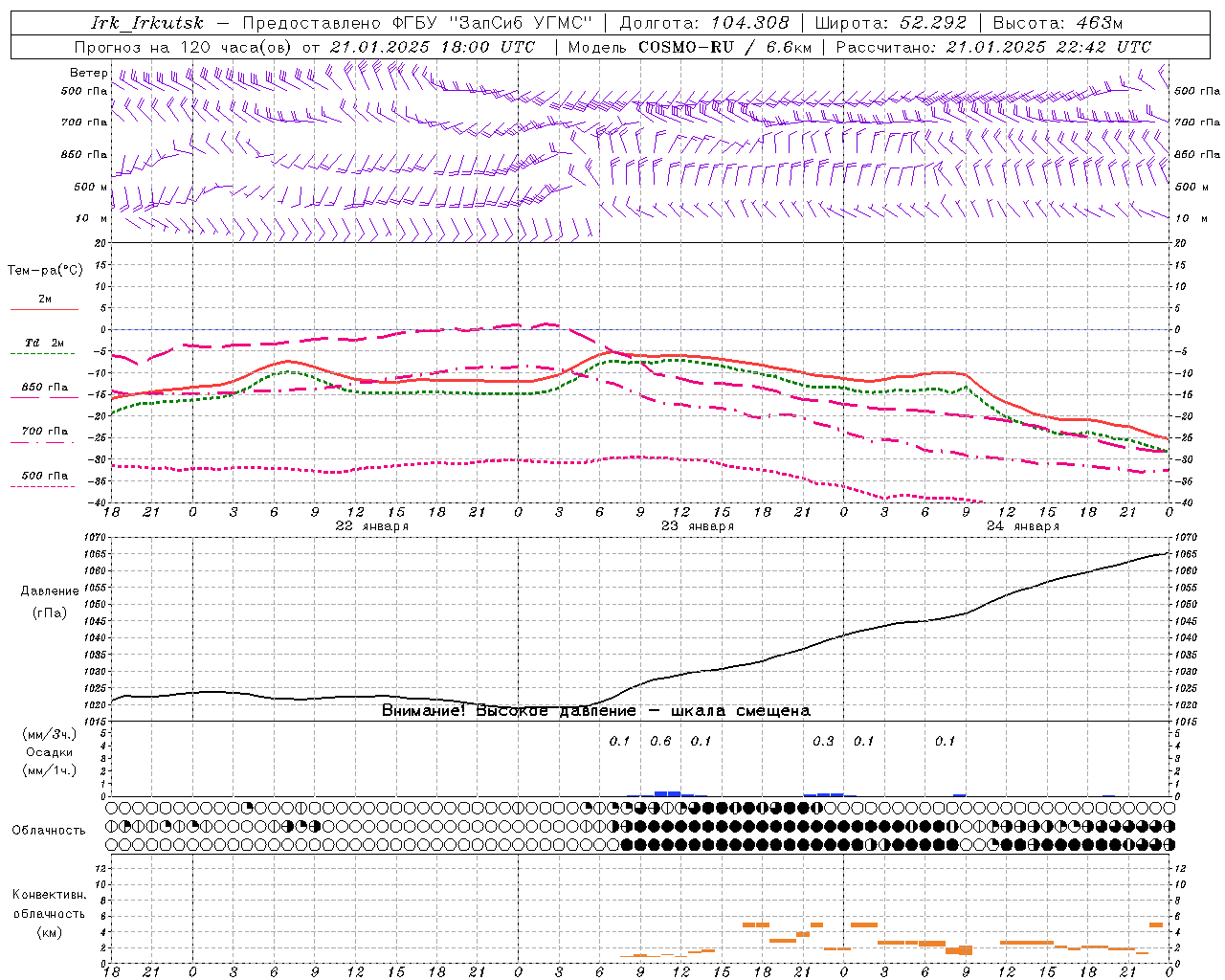1225x980 pixels.
Task: Click the 'Конвективн.' convective cloud label
Action: click(50, 895)
